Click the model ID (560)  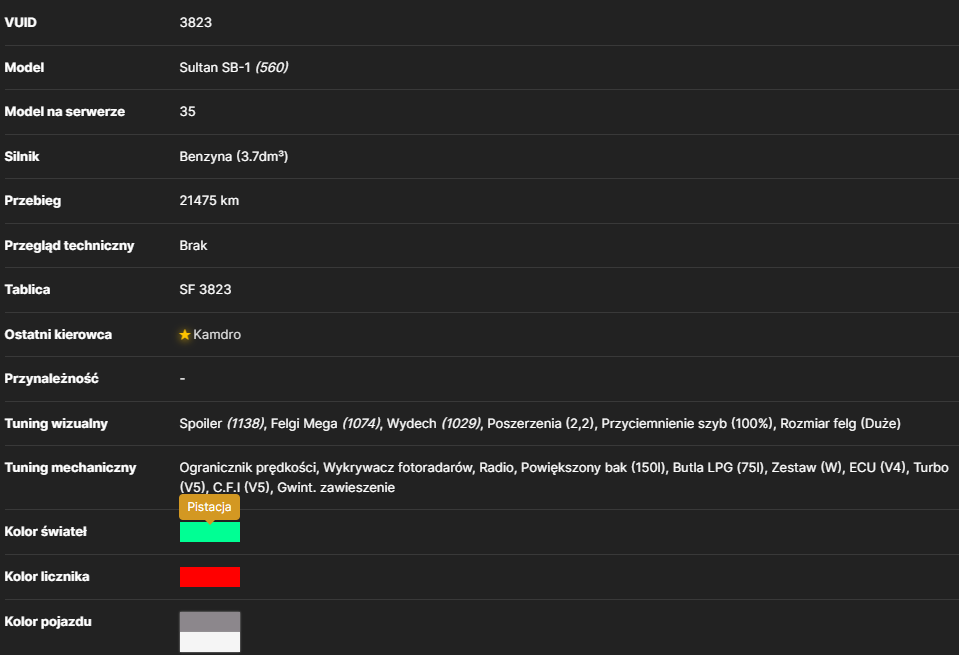272,67
